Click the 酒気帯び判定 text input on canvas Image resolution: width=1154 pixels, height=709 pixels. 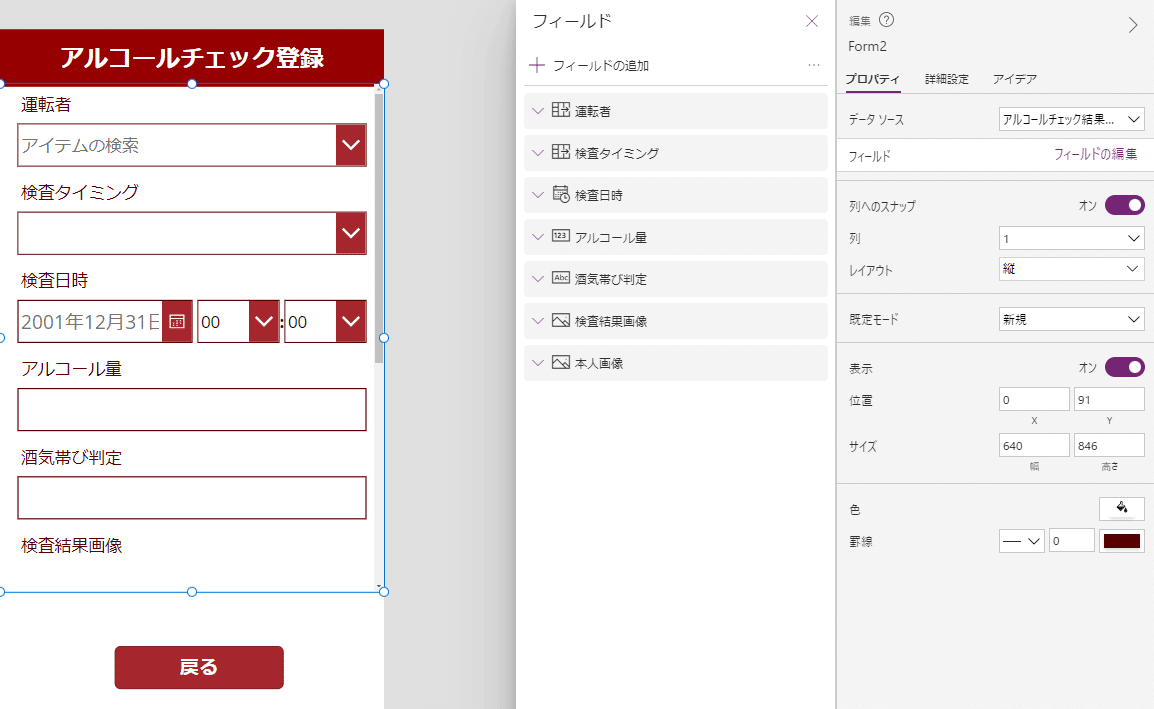click(192, 498)
